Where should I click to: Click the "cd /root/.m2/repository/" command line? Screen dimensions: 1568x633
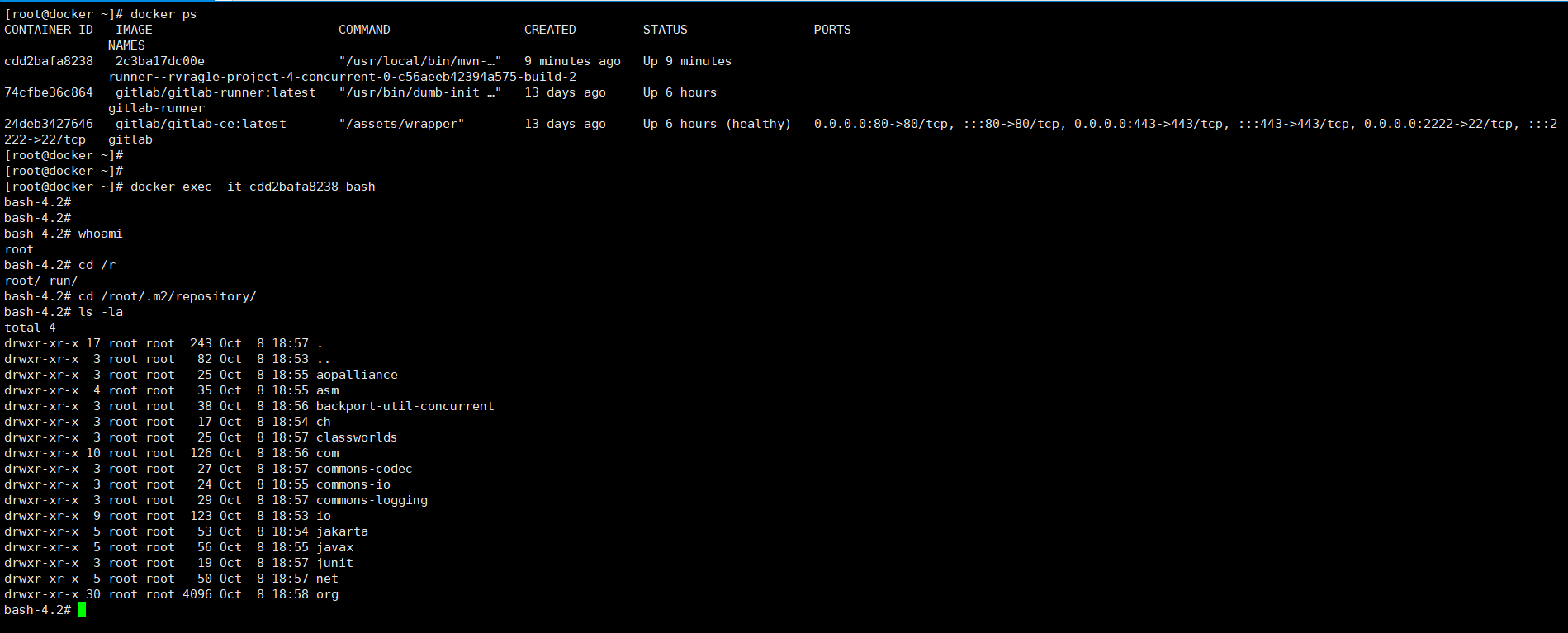click(167, 296)
